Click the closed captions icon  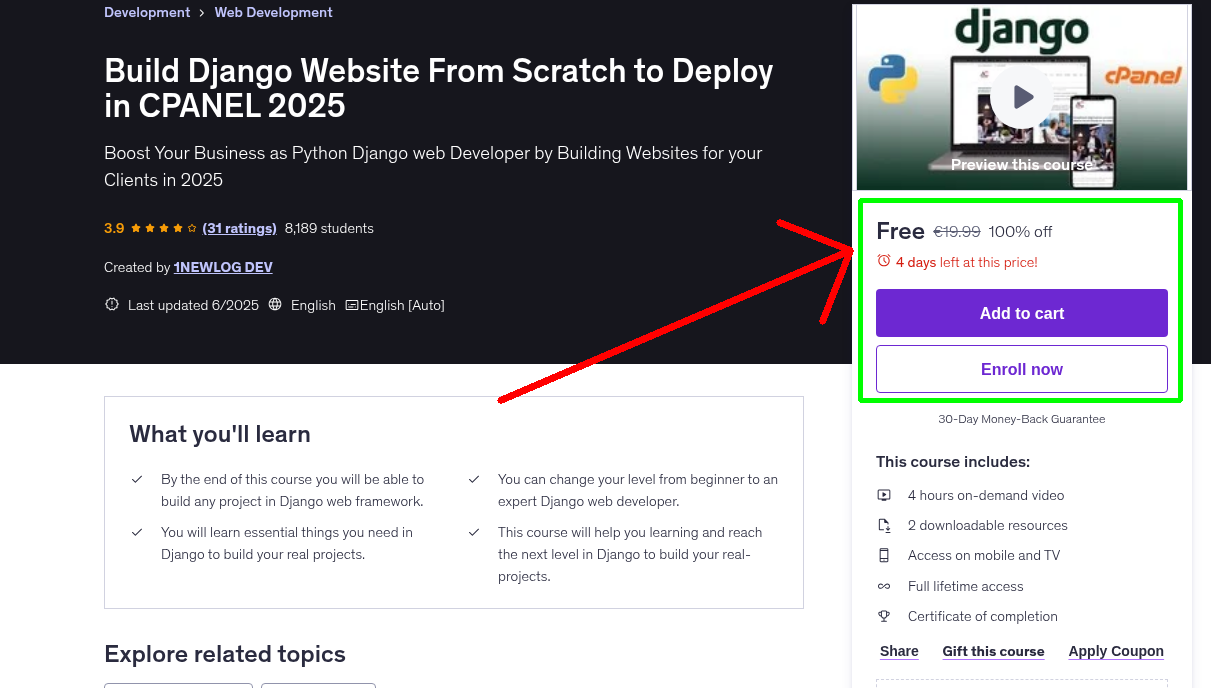click(x=352, y=305)
